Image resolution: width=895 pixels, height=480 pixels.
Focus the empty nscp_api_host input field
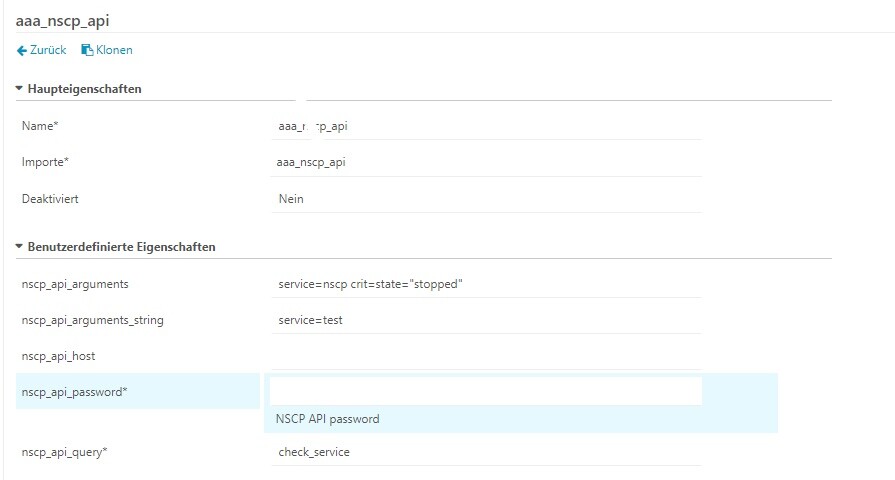click(486, 356)
